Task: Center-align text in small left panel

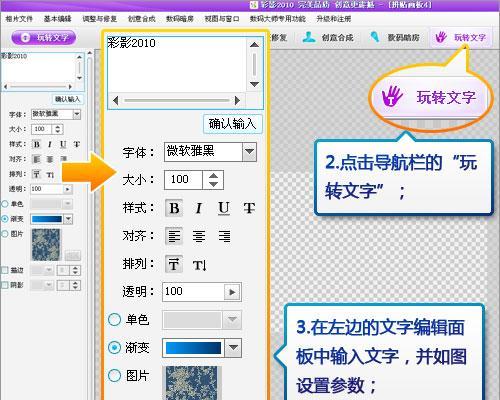Action: [50, 159]
